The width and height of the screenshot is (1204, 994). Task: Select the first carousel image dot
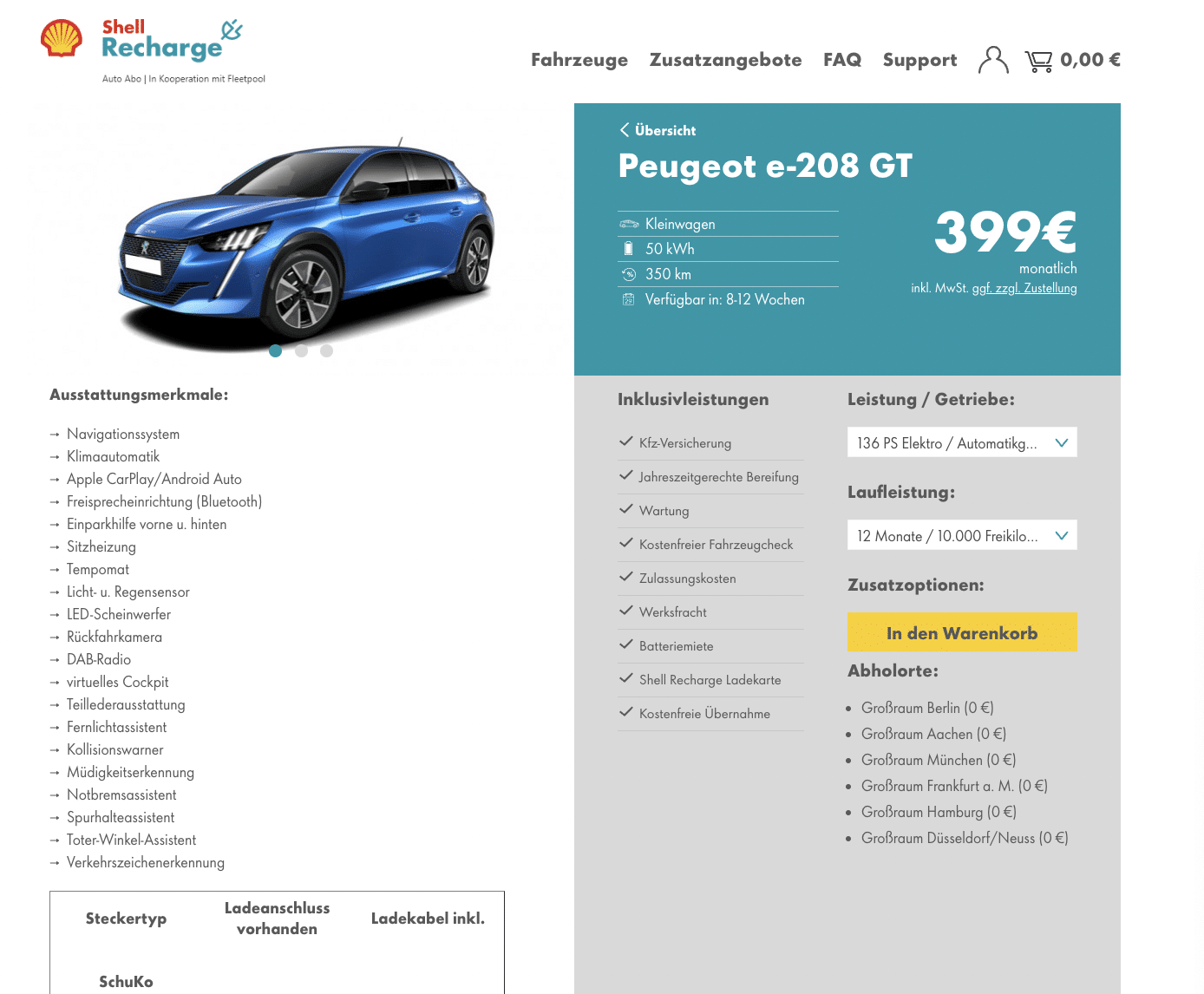click(276, 351)
